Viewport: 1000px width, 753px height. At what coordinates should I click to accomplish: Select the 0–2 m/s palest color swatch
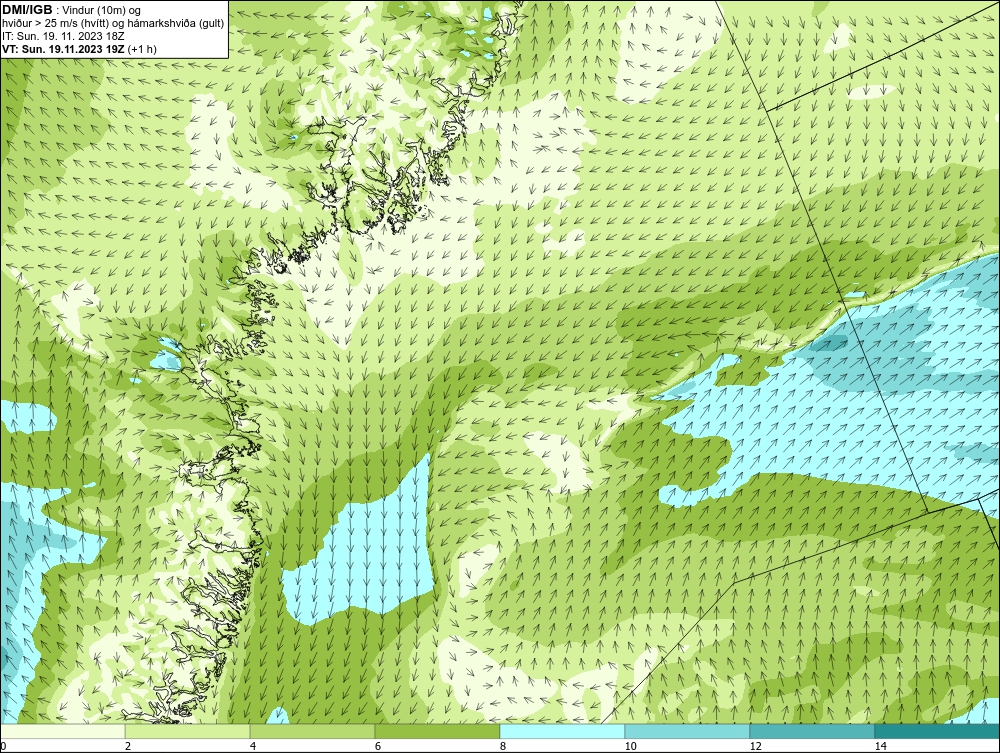(x=62, y=731)
